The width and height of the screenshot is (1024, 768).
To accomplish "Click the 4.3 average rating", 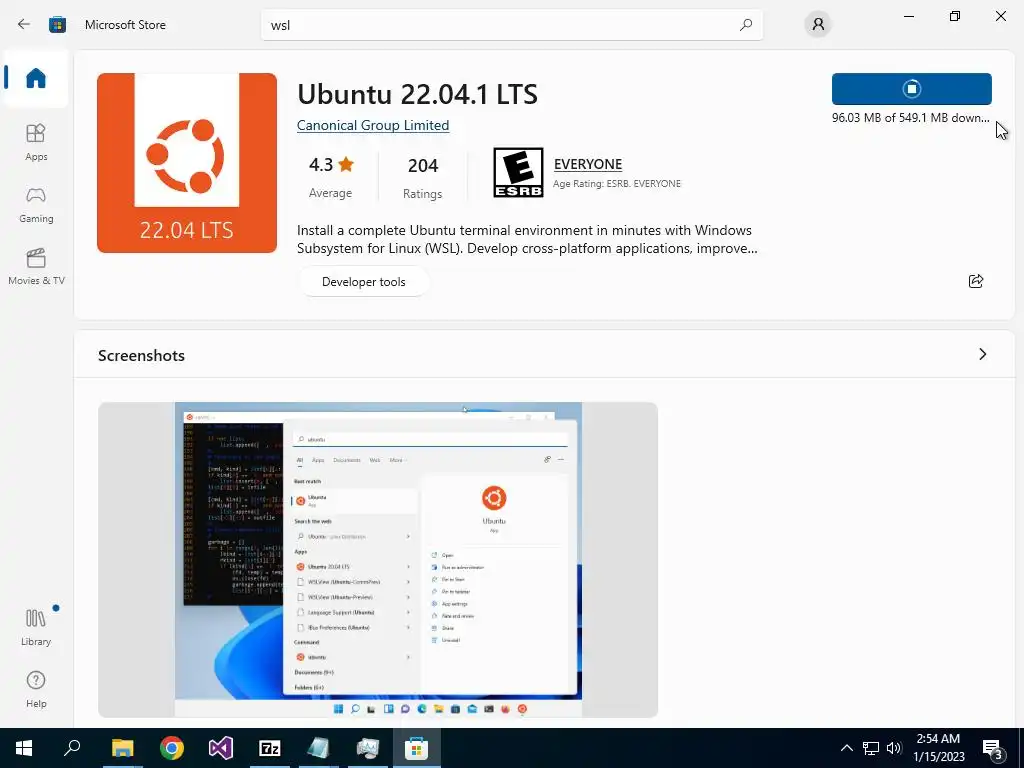I will (x=331, y=165).
